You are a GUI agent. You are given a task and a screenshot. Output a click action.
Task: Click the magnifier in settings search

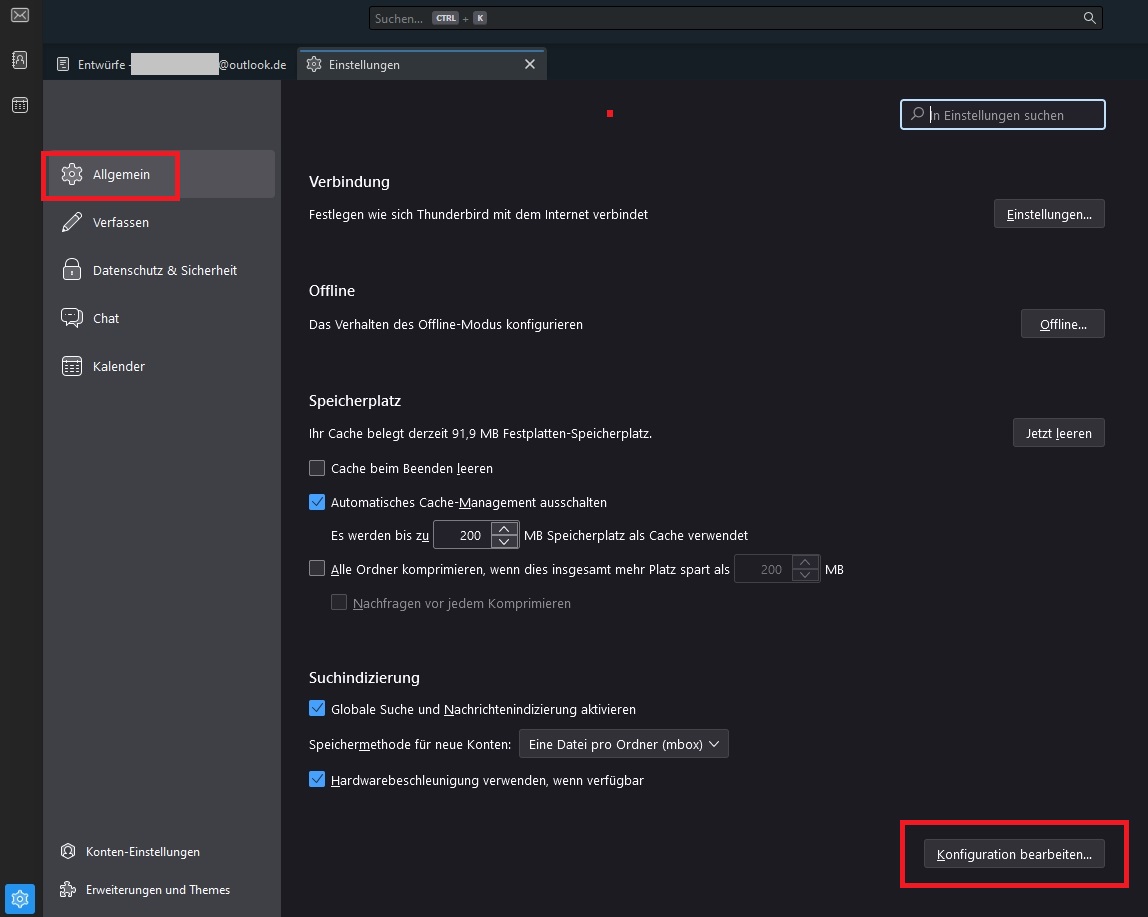[917, 114]
